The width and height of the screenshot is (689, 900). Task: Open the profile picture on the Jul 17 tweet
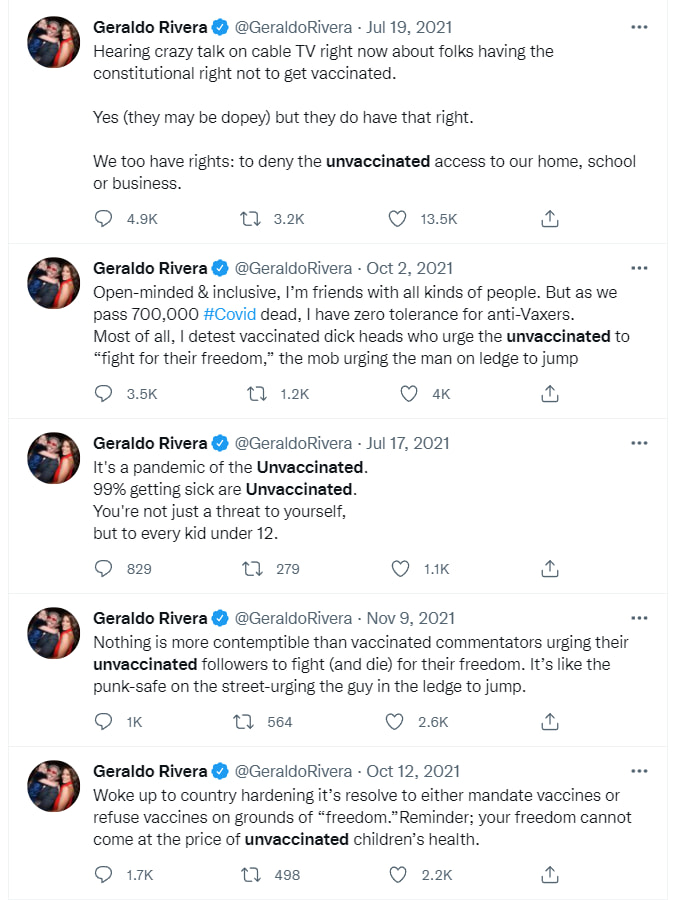coord(54,458)
